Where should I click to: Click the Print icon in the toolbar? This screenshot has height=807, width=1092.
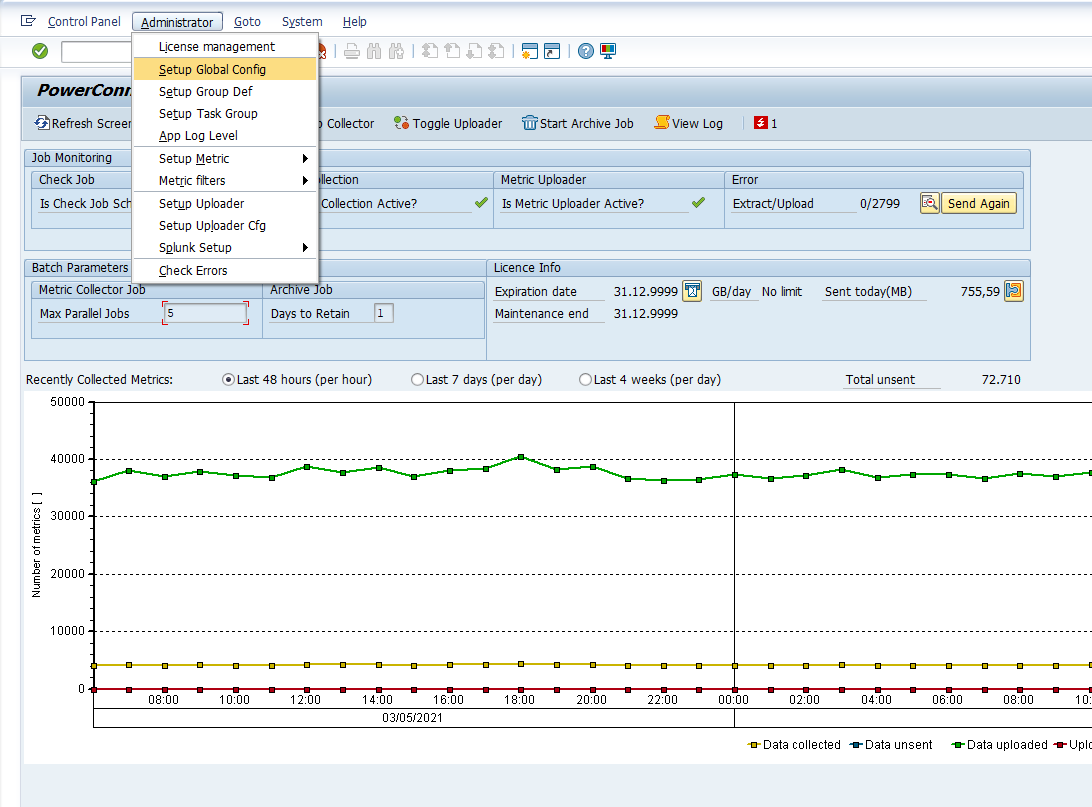click(x=352, y=51)
